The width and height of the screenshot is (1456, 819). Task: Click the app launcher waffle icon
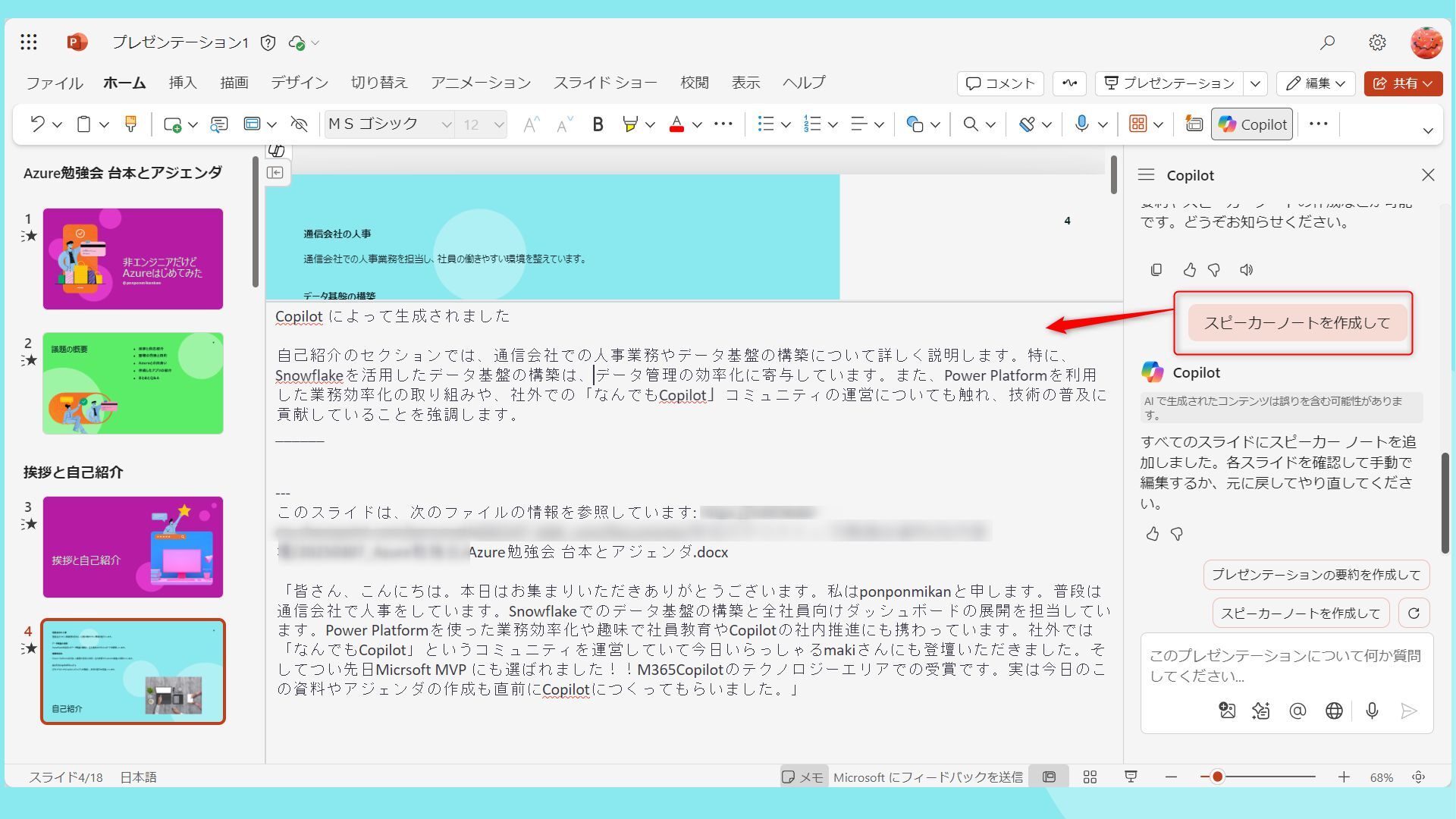pos(29,42)
